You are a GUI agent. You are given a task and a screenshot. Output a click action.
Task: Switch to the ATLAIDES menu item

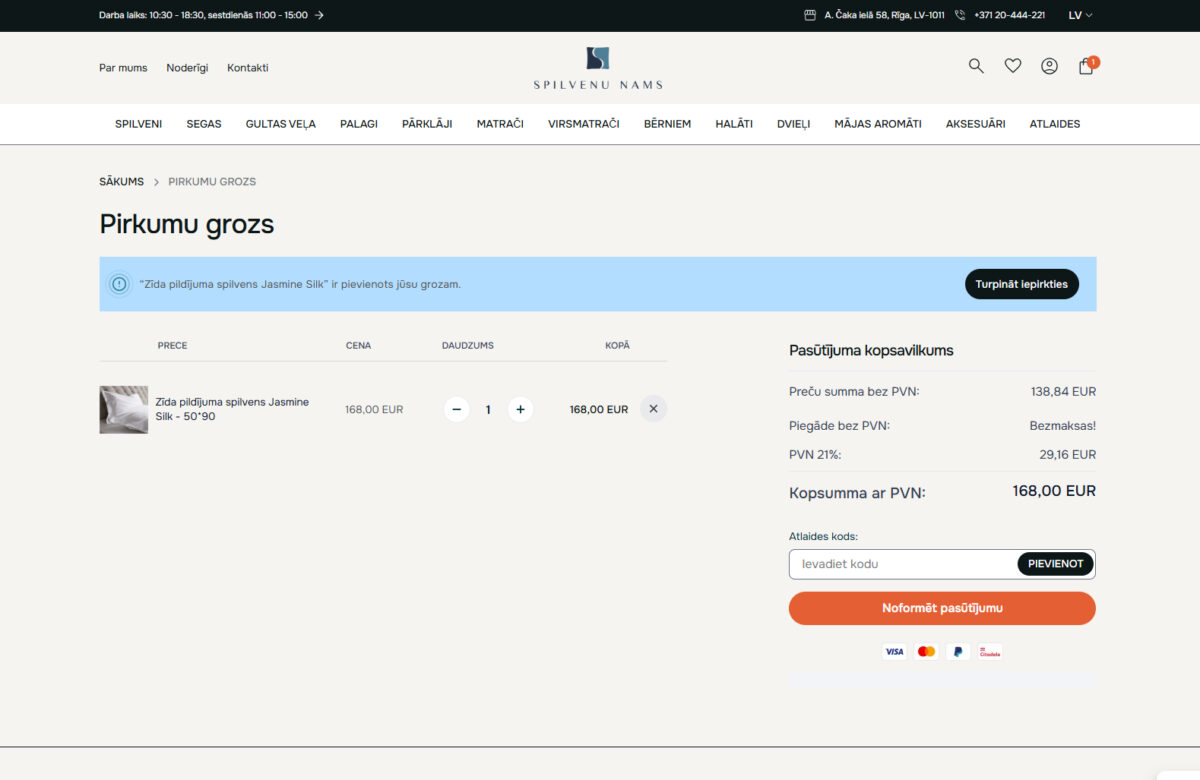point(1054,124)
